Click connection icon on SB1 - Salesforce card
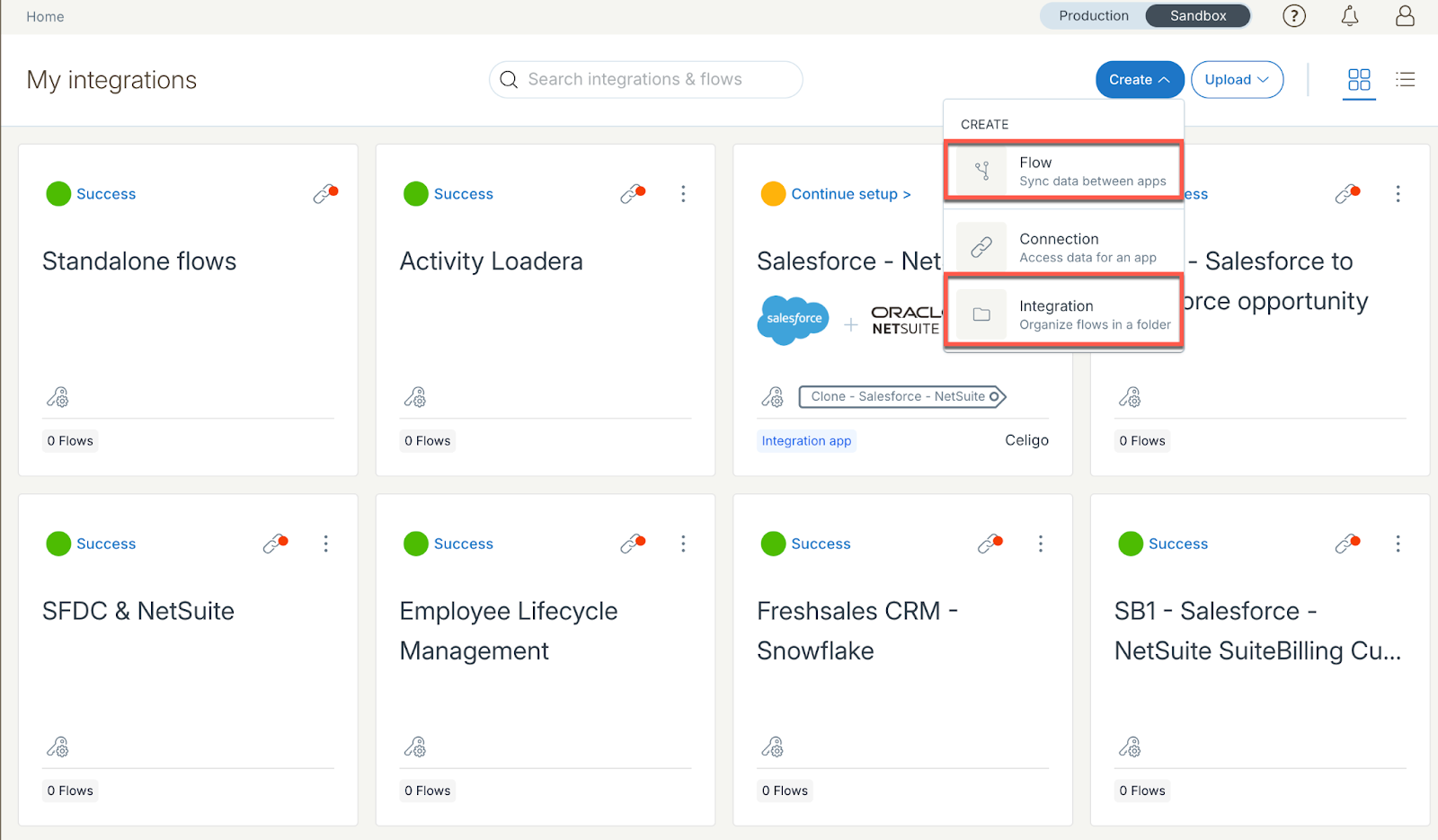 click(1347, 544)
